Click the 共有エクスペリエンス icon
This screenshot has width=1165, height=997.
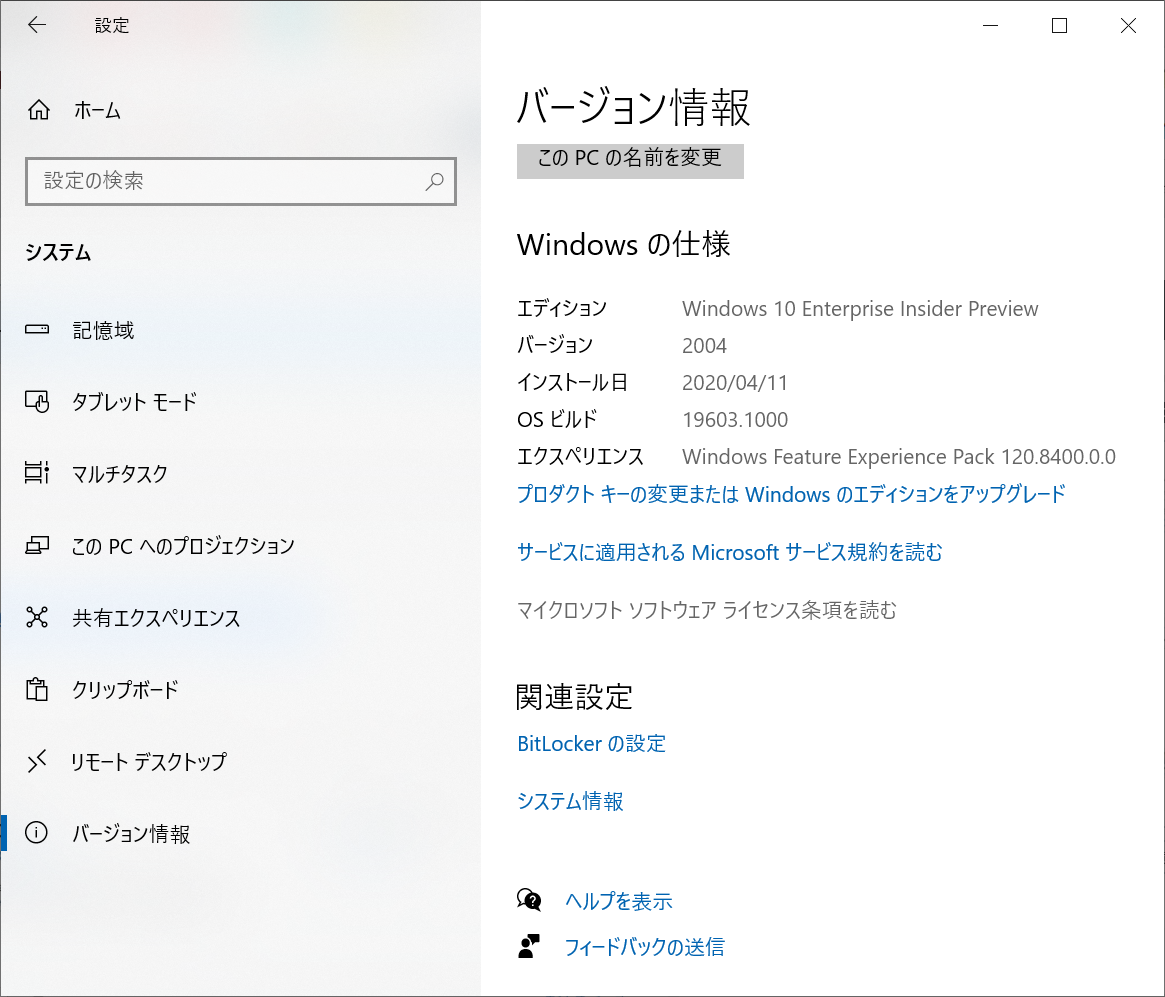(x=37, y=617)
